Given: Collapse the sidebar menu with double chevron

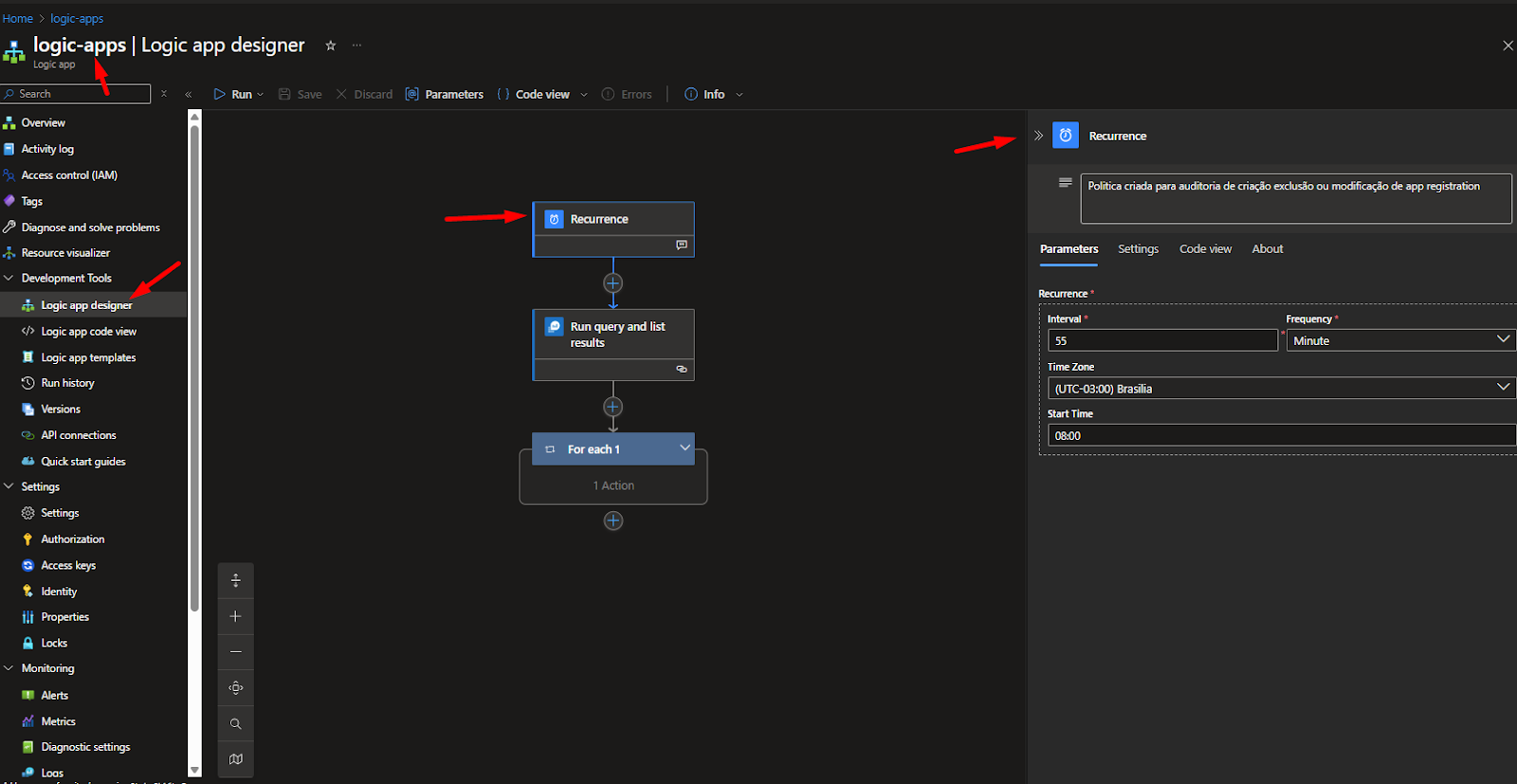Looking at the screenshot, I should [x=189, y=95].
